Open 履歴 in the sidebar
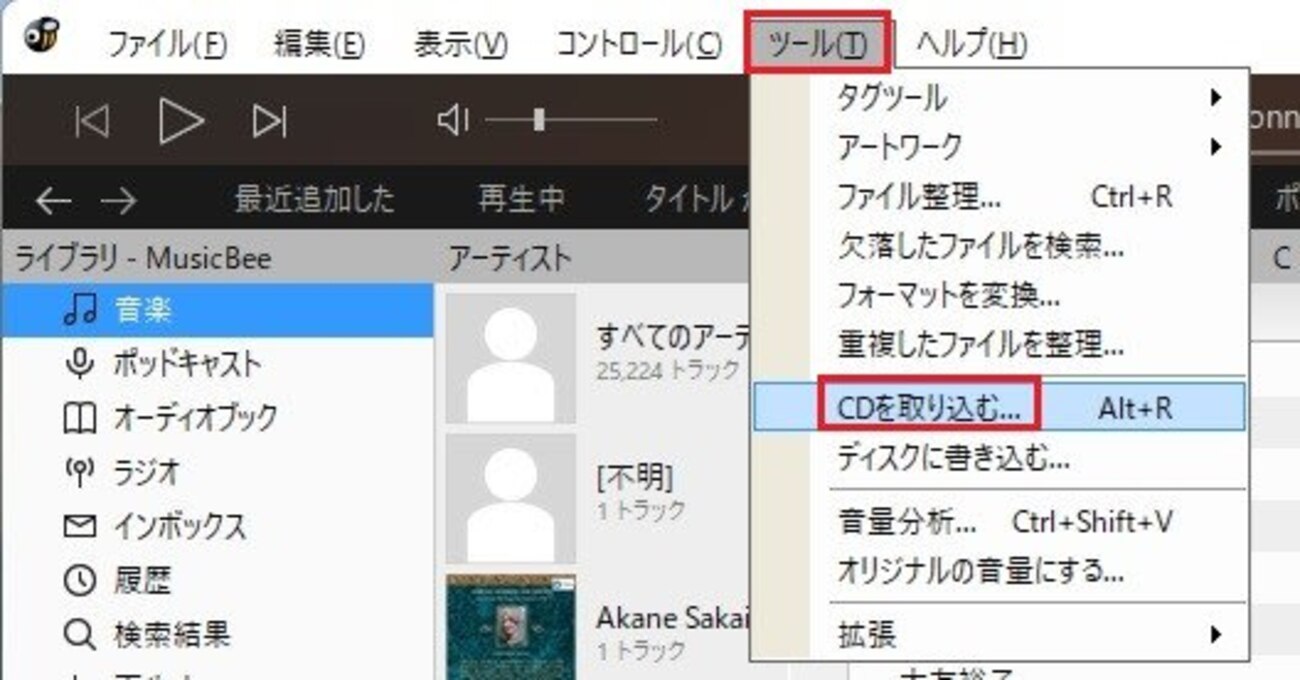 [x=217, y=580]
